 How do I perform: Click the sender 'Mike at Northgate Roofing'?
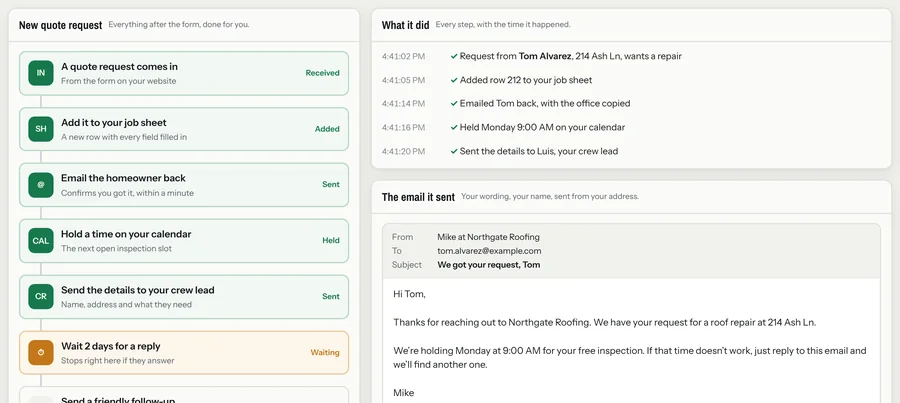tap(488, 237)
